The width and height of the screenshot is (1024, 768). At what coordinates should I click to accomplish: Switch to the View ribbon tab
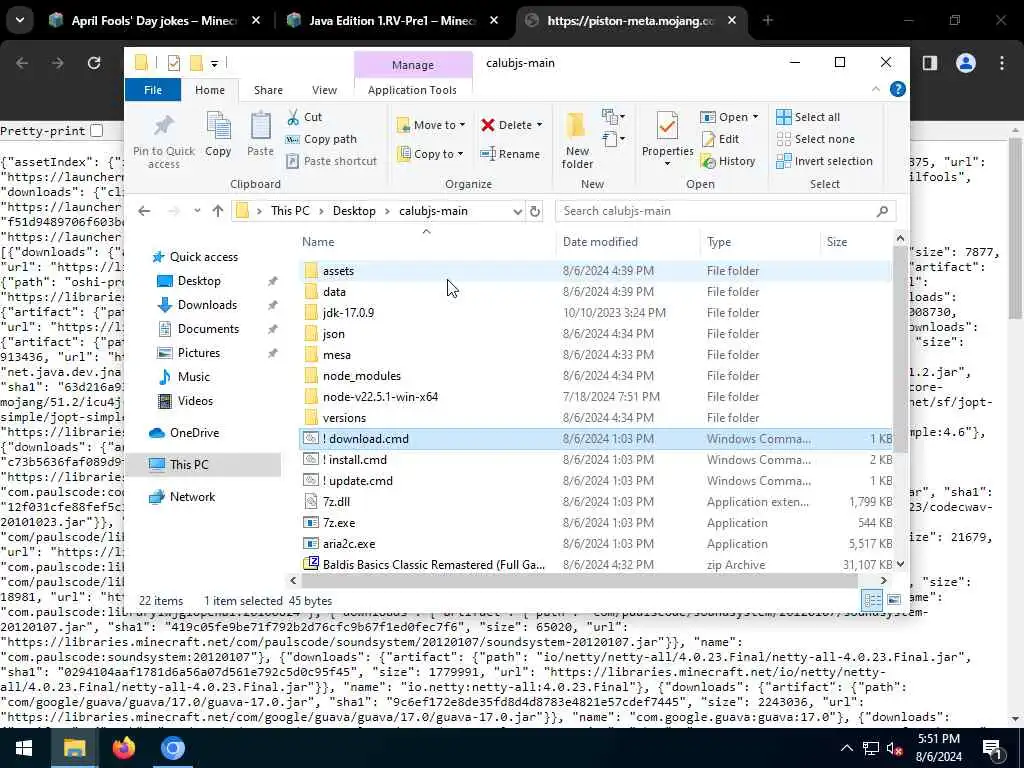(325, 90)
